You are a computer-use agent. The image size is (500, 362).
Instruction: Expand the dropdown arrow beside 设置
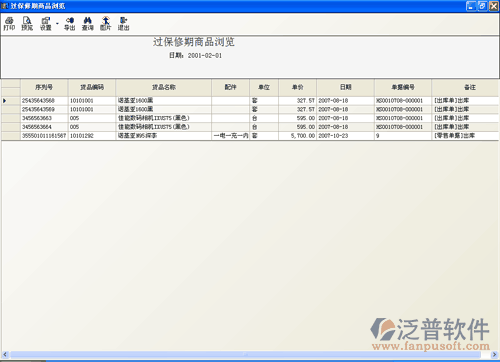57,24
